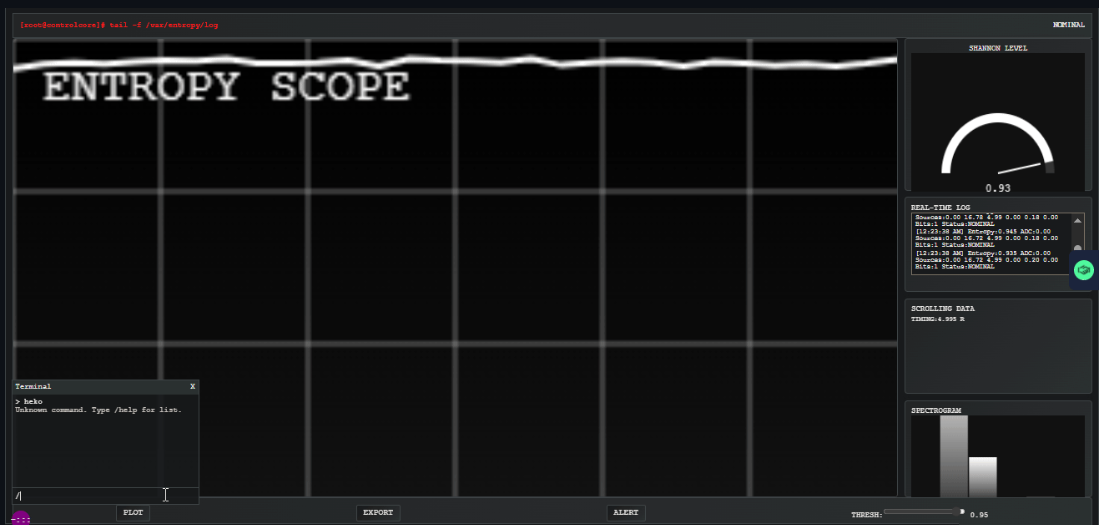Click the Terminal title label
The image size is (1099, 525).
pos(33,386)
